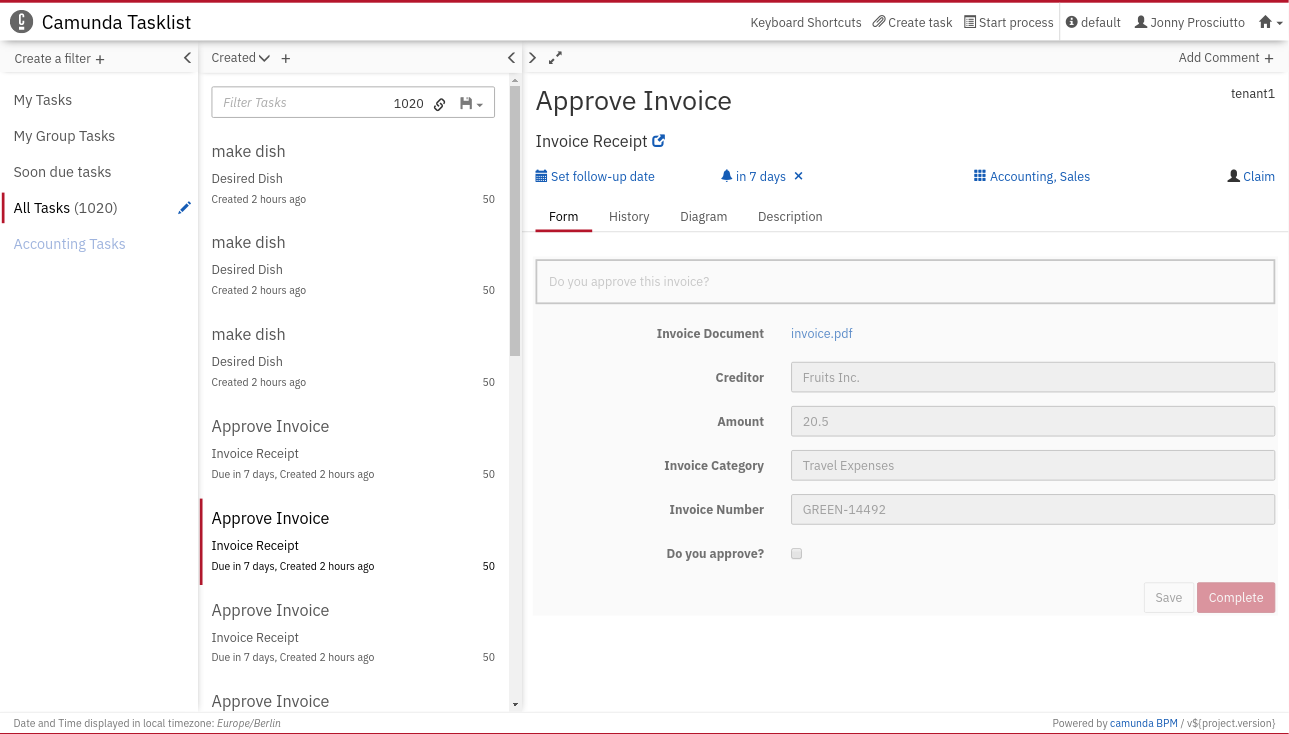Open first make dish task
This screenshot has height=734, width=1289.
(354, 175)
